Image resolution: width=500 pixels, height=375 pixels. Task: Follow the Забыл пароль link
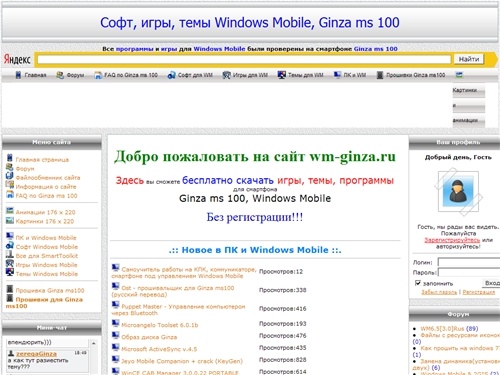coord(439,292)
